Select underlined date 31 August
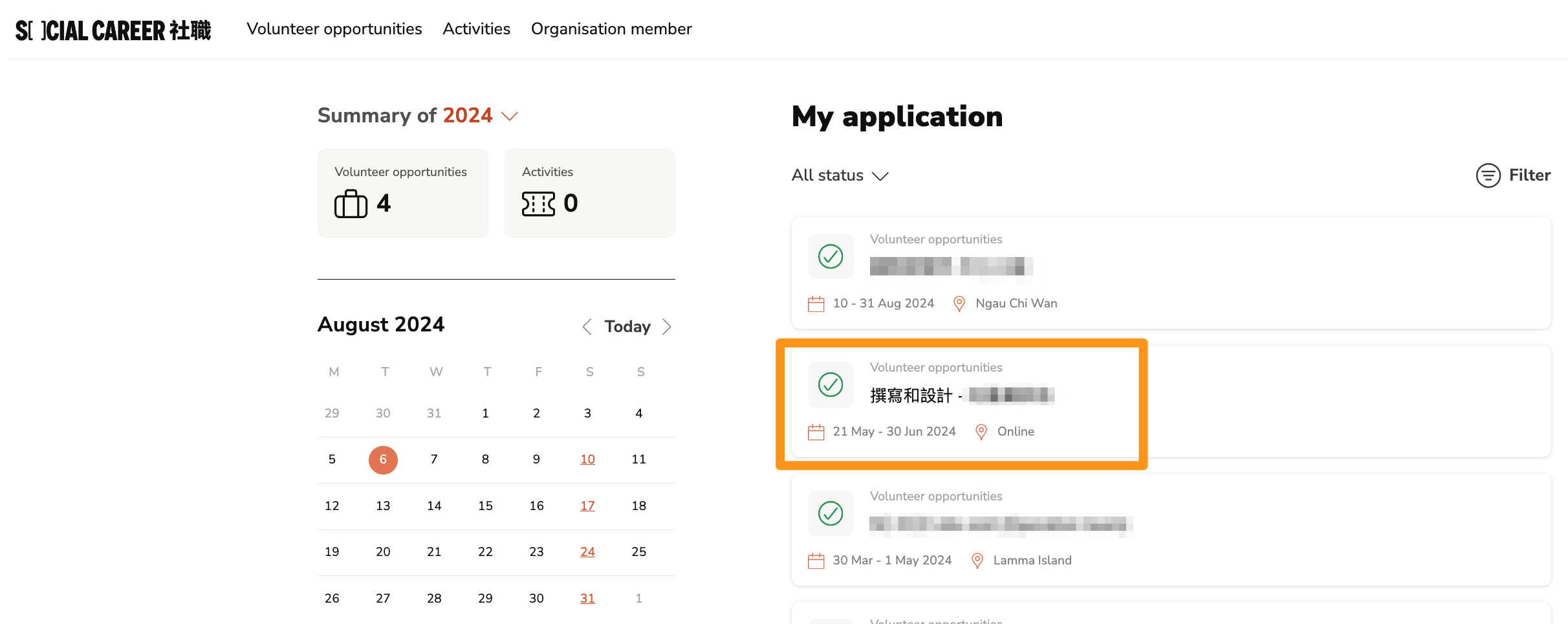This screenshot has height=624, width=1568. 587,599
